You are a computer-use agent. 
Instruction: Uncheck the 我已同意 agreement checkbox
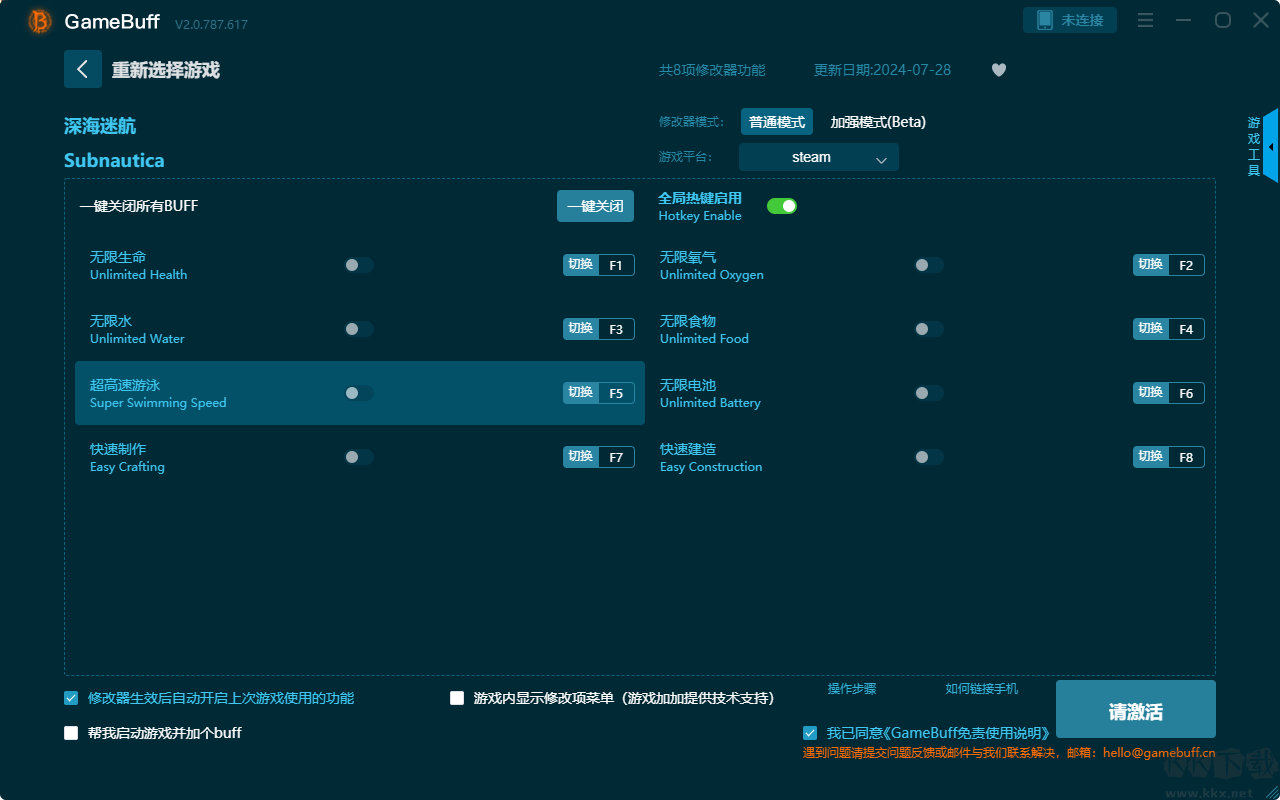(x=810, y=733)
